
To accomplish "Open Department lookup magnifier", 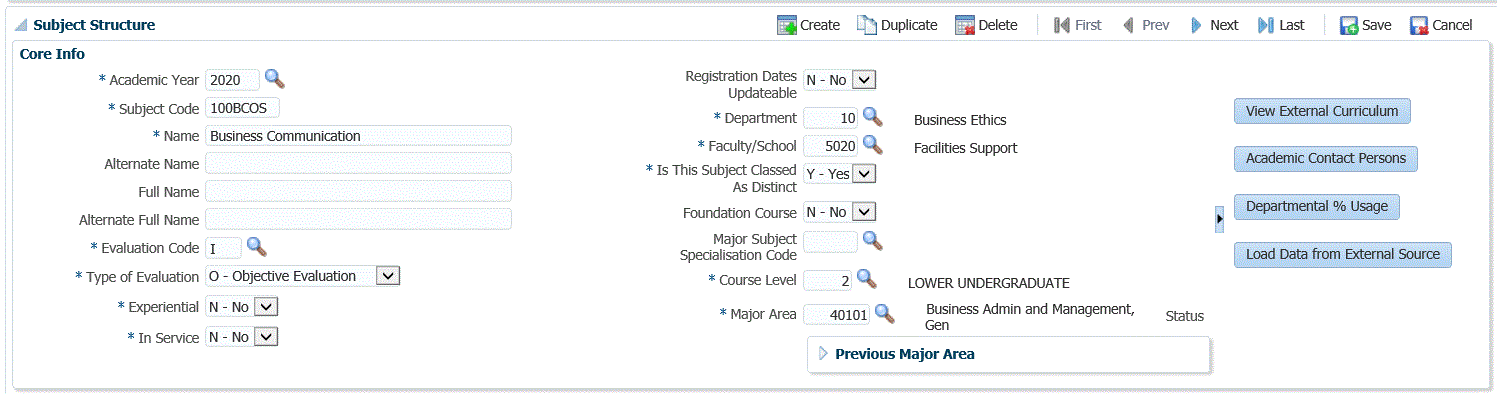I will tap(872, 116).
